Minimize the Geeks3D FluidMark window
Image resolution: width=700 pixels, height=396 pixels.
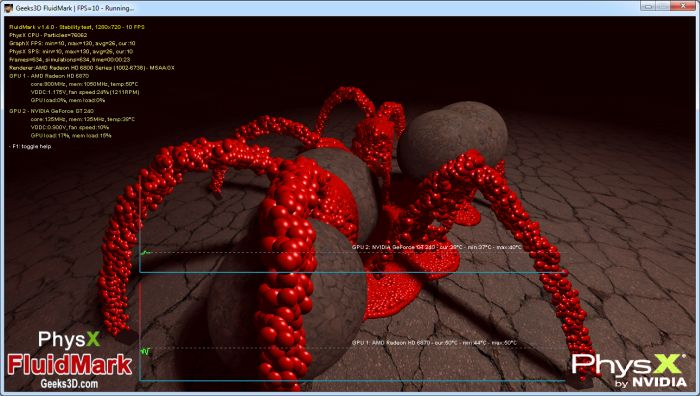click(x=648, y=6)
